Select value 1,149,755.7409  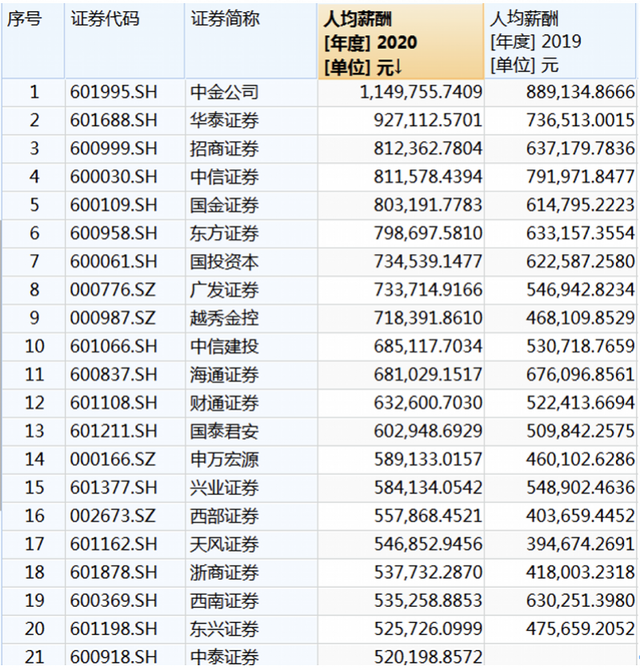401,92
